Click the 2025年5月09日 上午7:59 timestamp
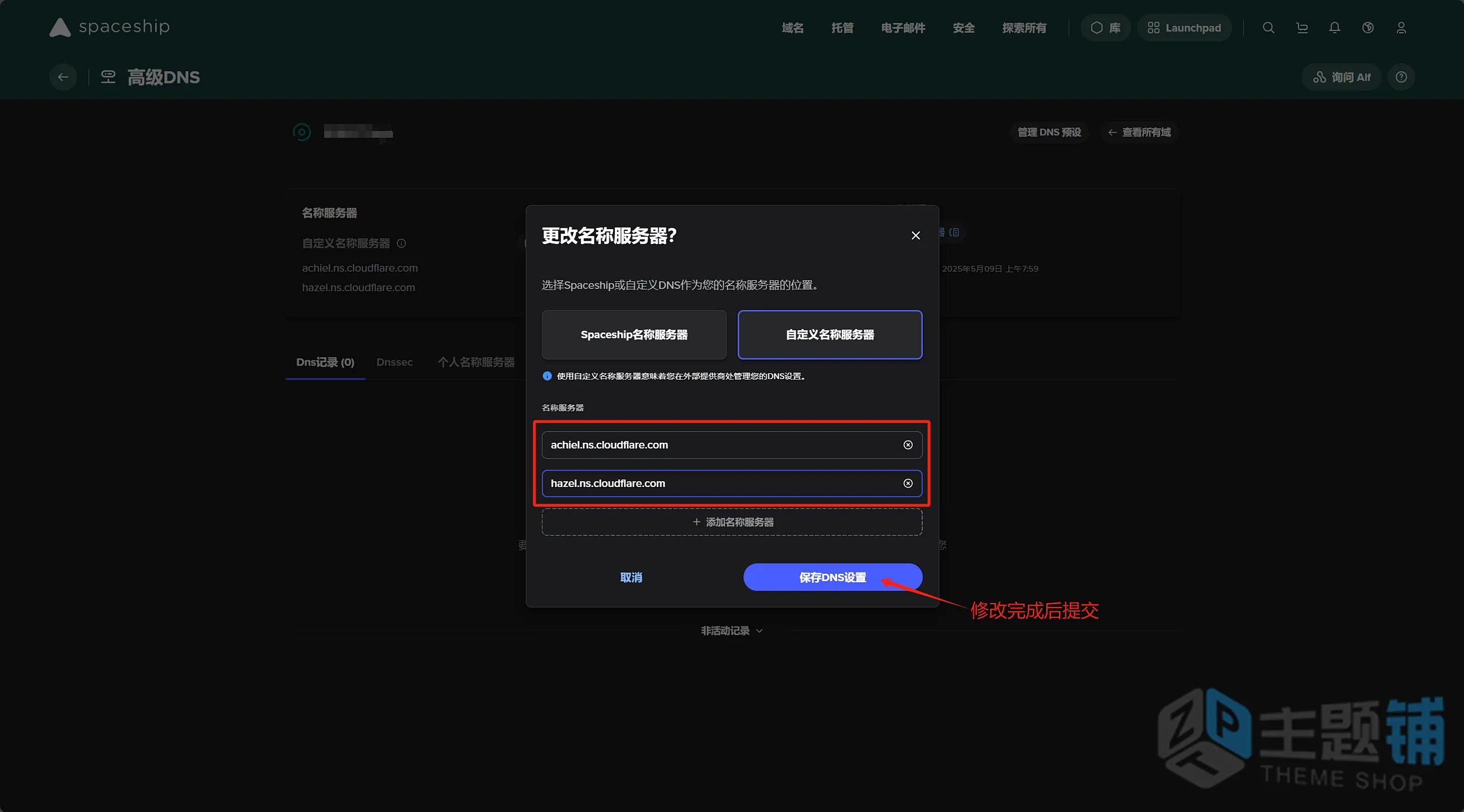Image resolution: width=1464 pixels, height=812 pixels. point(990,269)
